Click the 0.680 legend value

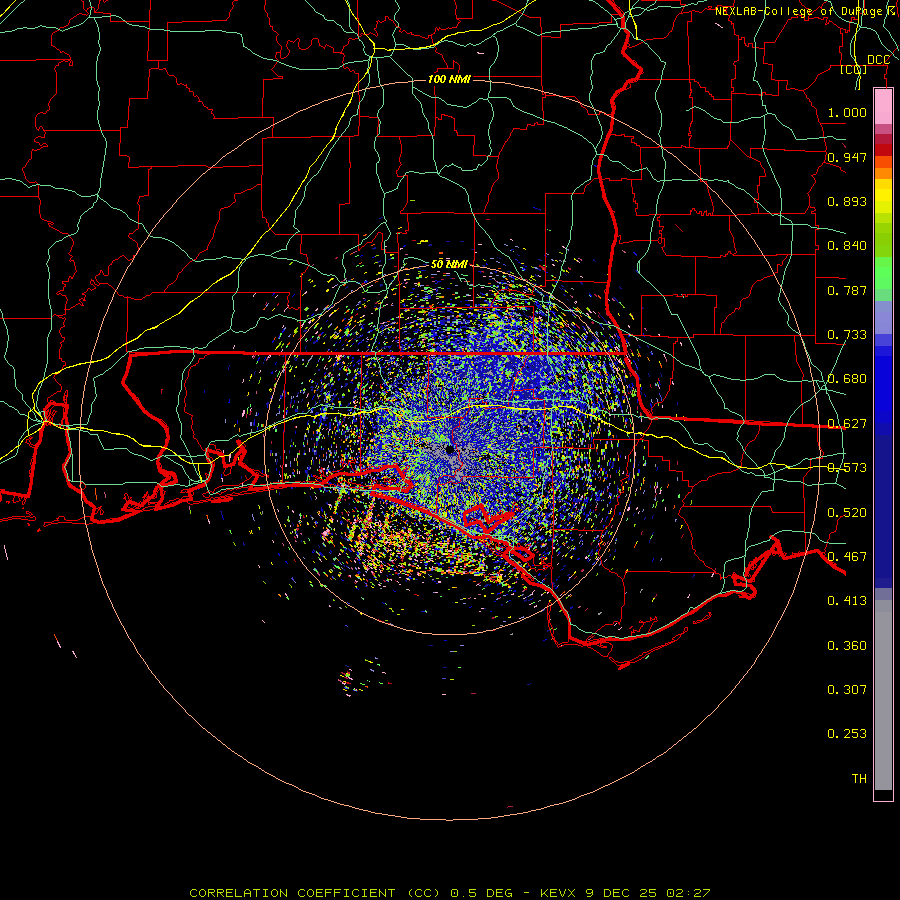click(847, 378)
